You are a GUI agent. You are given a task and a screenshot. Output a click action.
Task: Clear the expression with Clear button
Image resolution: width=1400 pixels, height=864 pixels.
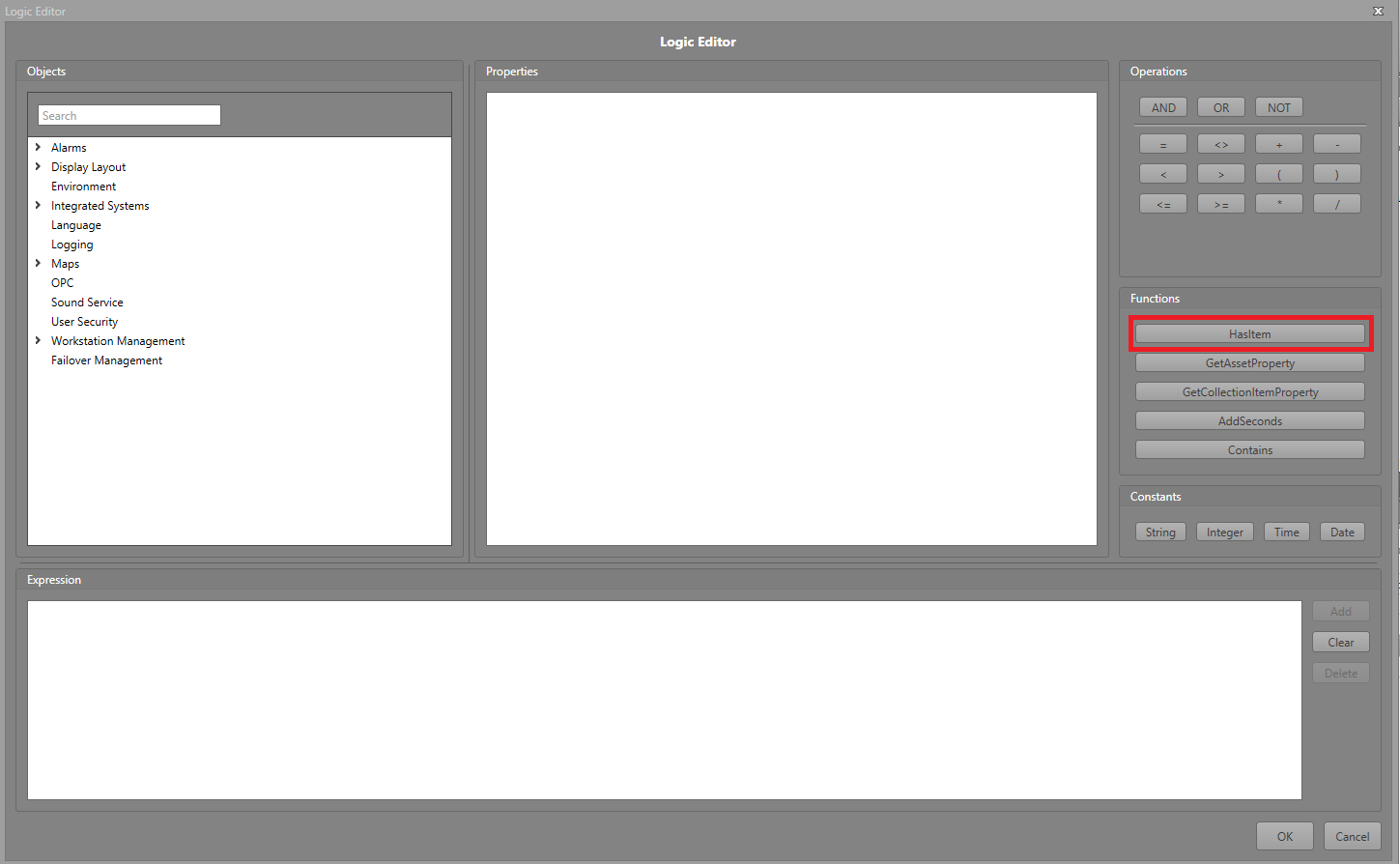coord(1340,643)
